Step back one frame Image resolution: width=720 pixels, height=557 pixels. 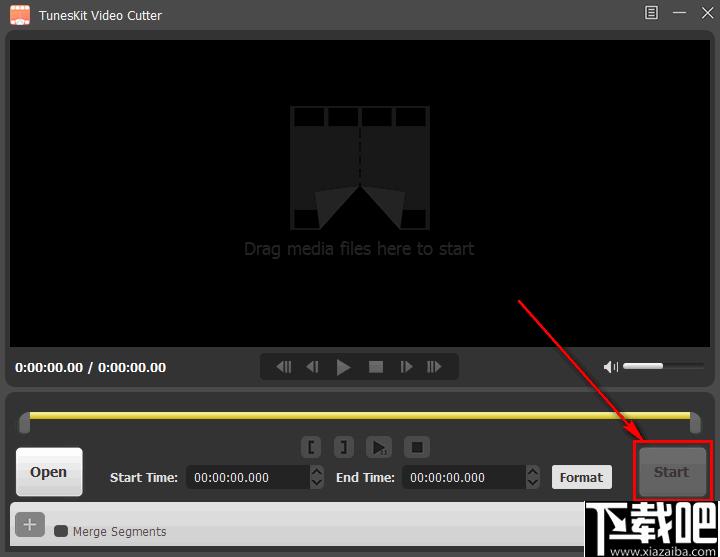point(312,367)
